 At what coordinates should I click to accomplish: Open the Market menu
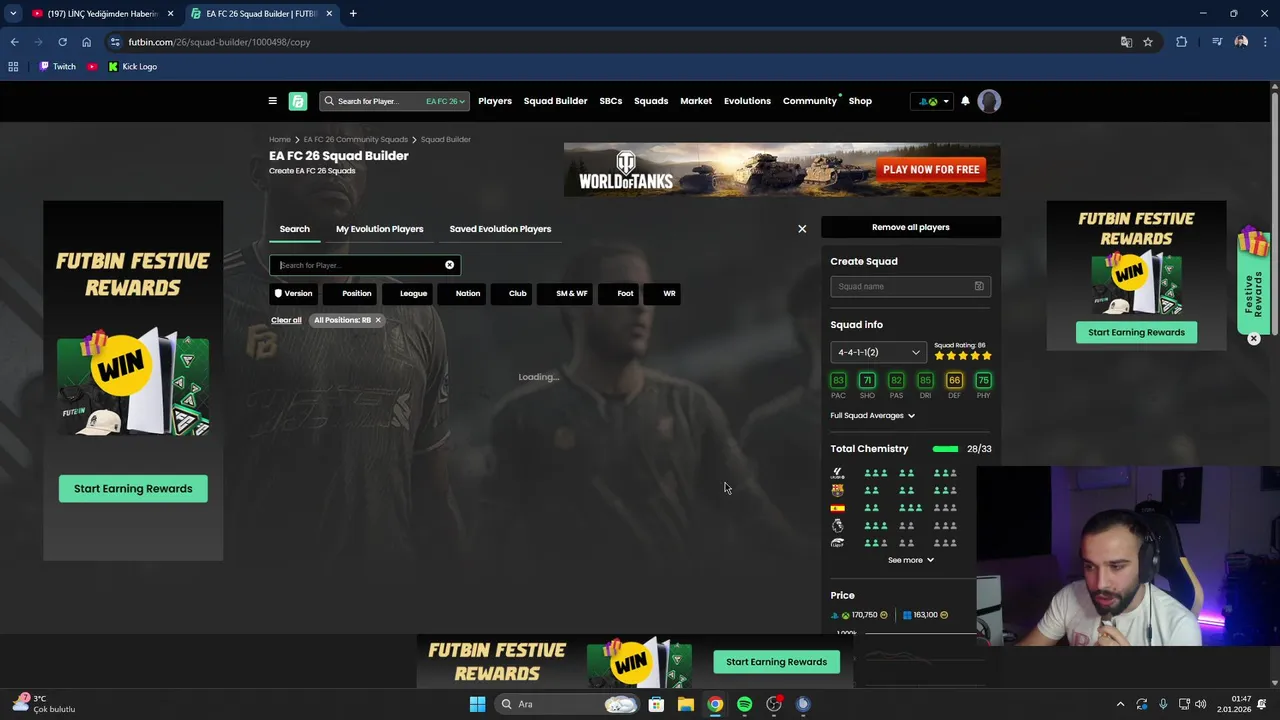(696, 101)
